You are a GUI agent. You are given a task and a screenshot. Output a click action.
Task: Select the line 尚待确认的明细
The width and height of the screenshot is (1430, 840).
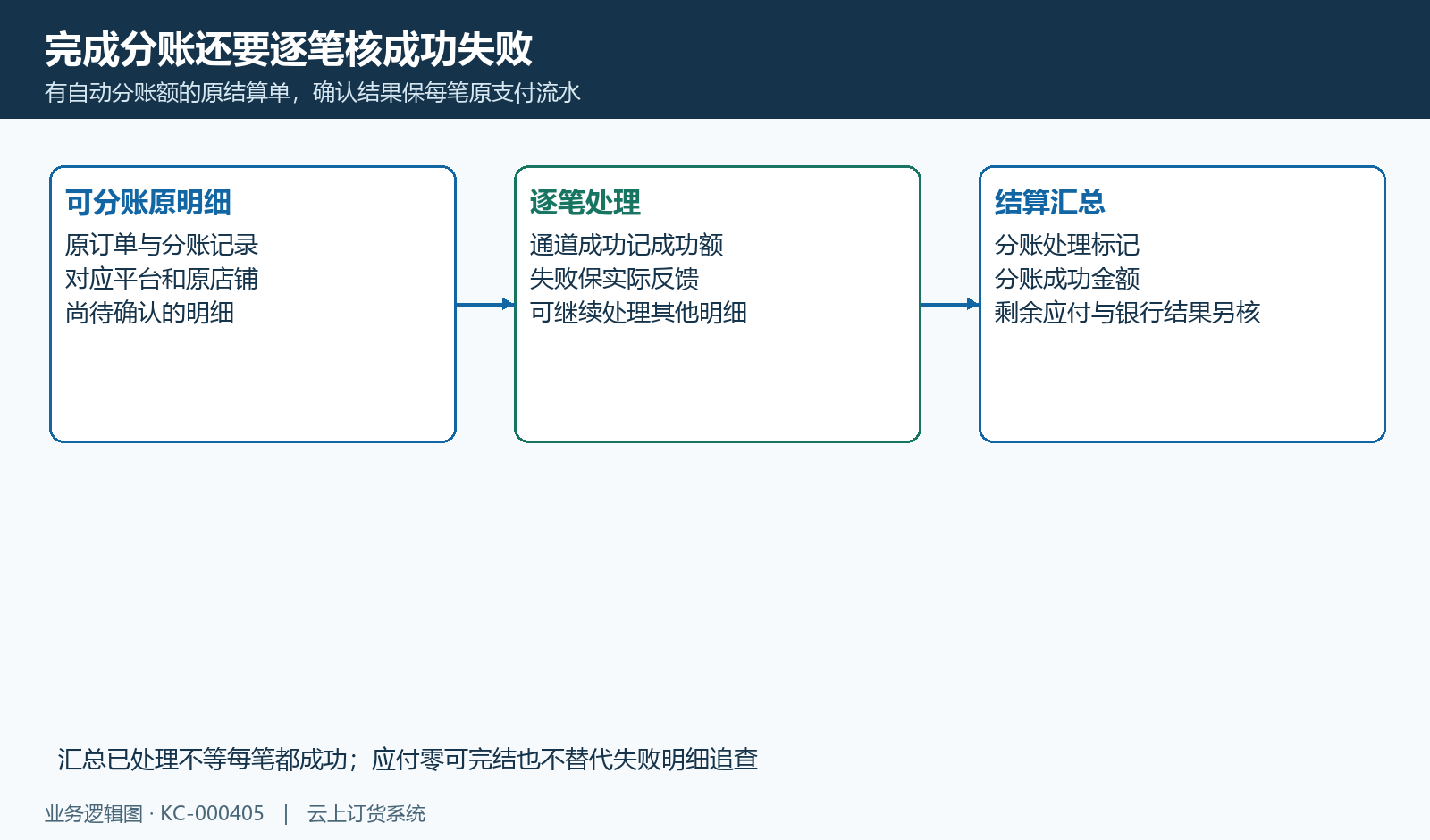(150, 313)
